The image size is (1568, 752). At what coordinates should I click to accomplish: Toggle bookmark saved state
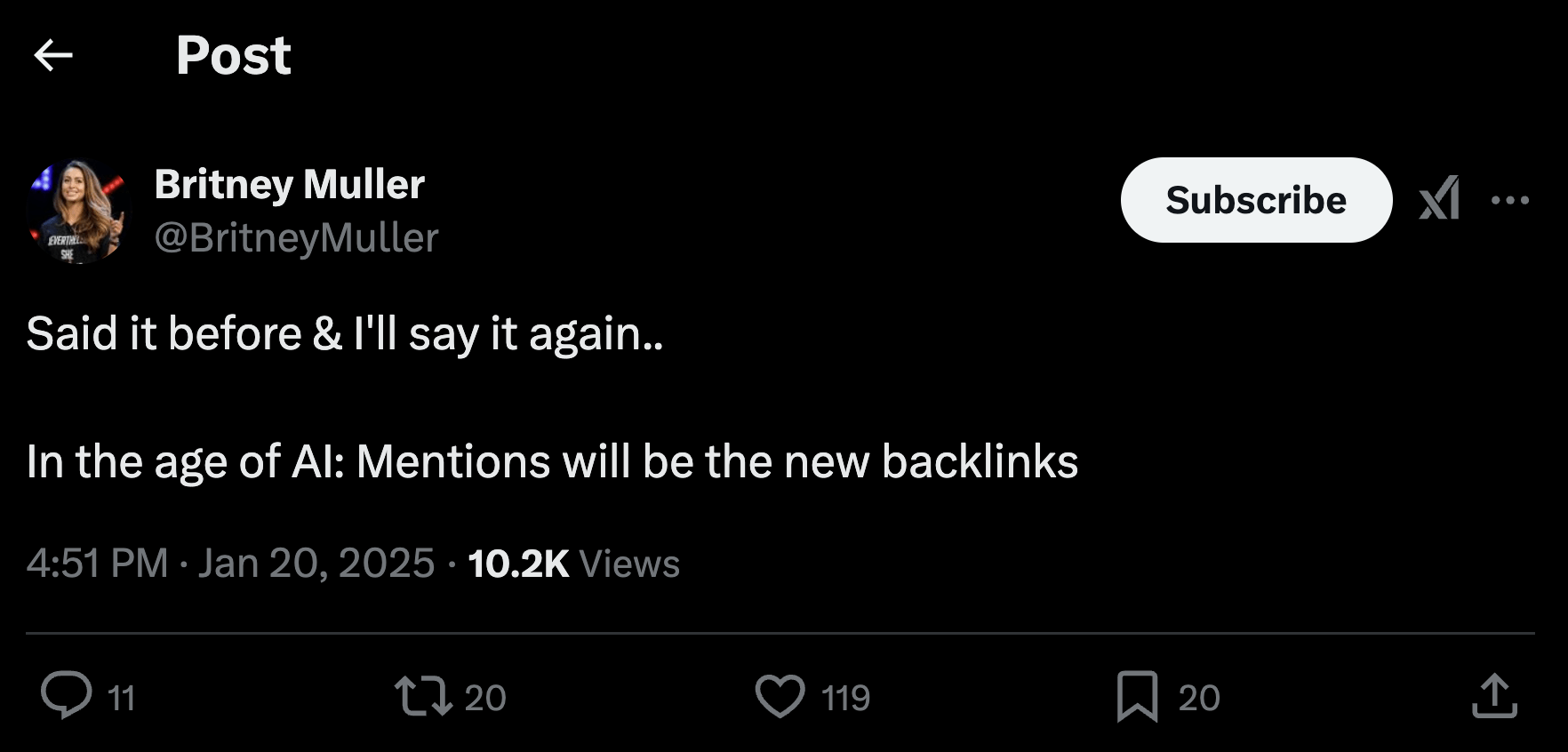coord(1139,698)
